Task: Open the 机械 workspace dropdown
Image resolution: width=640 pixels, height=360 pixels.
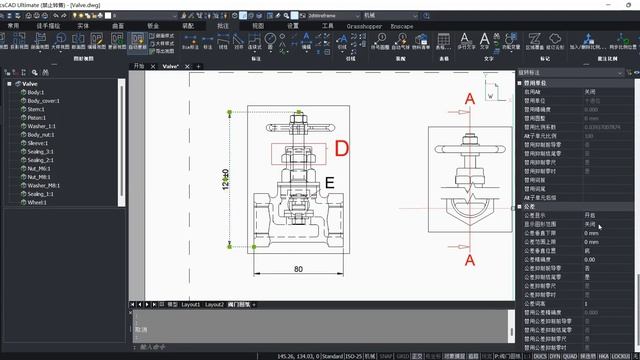Action: point(391,16)
